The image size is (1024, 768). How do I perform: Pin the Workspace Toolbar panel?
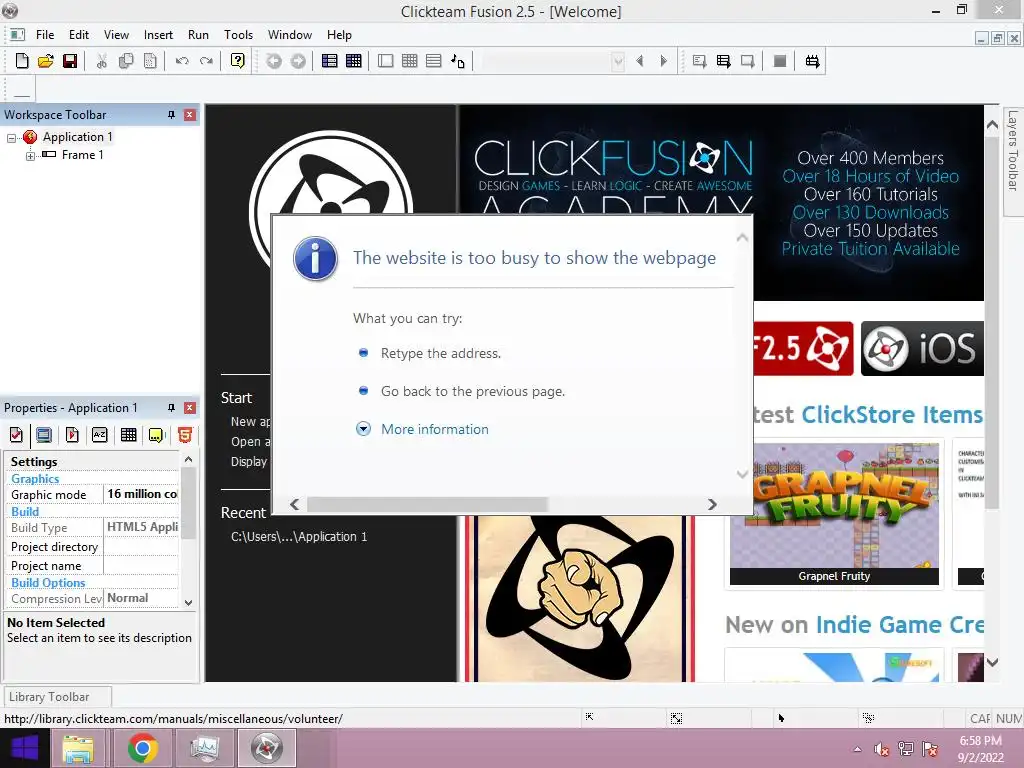pyautogui.click(x=171, y=115)
